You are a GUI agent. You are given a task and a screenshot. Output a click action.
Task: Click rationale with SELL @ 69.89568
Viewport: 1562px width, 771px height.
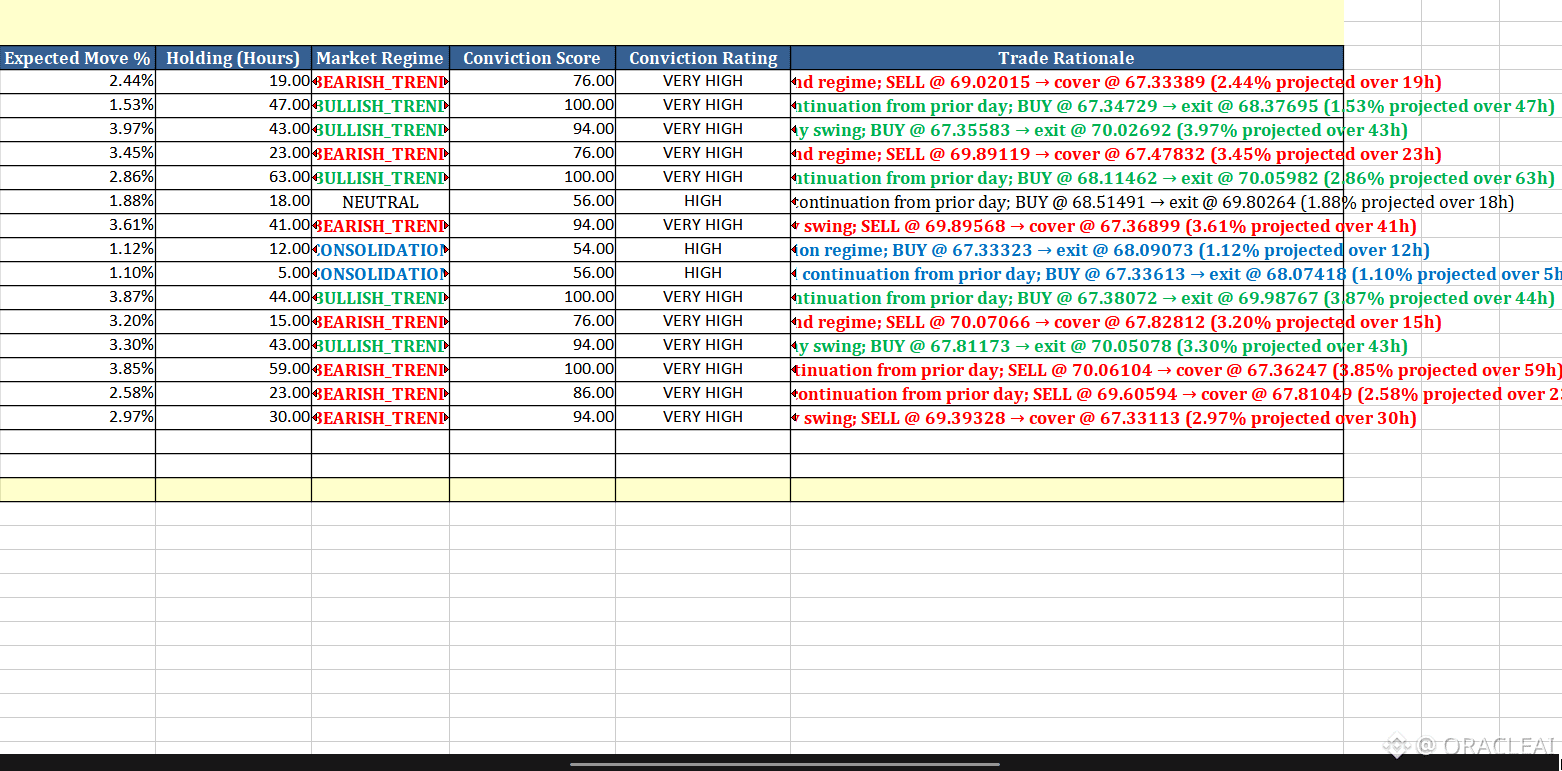click(x=1067, y=226)
